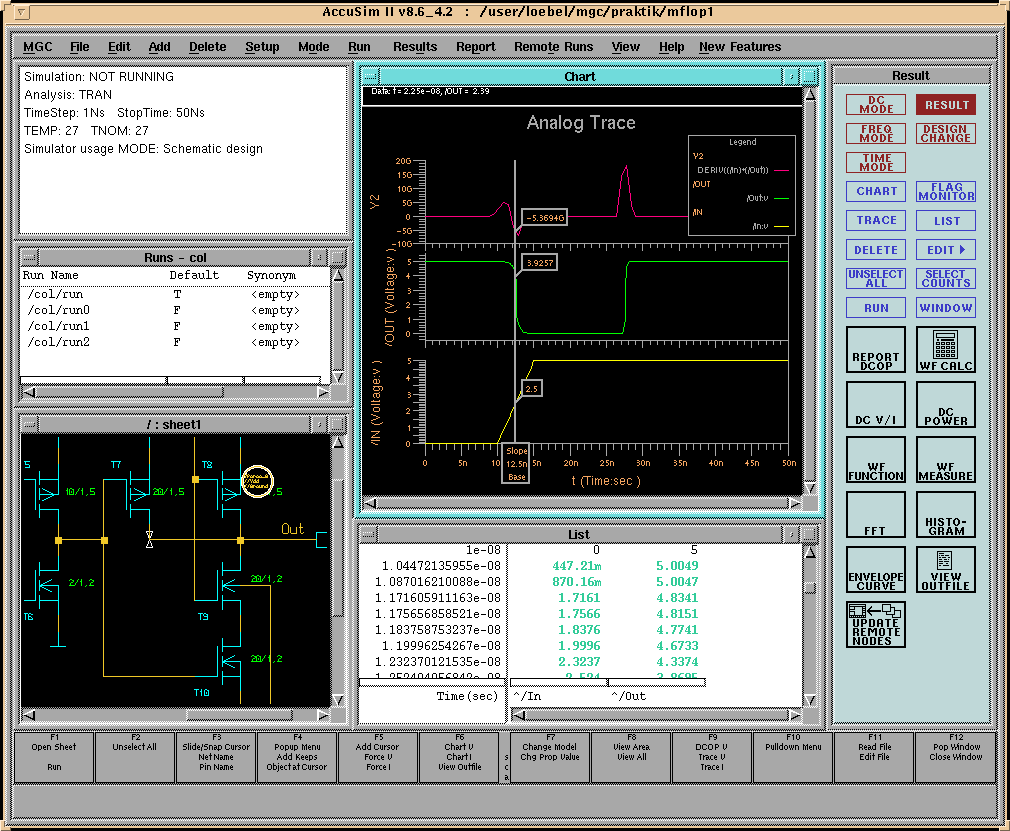Open the Chart window menu button
1010x831 pixels.
click(x=370, y=76)
